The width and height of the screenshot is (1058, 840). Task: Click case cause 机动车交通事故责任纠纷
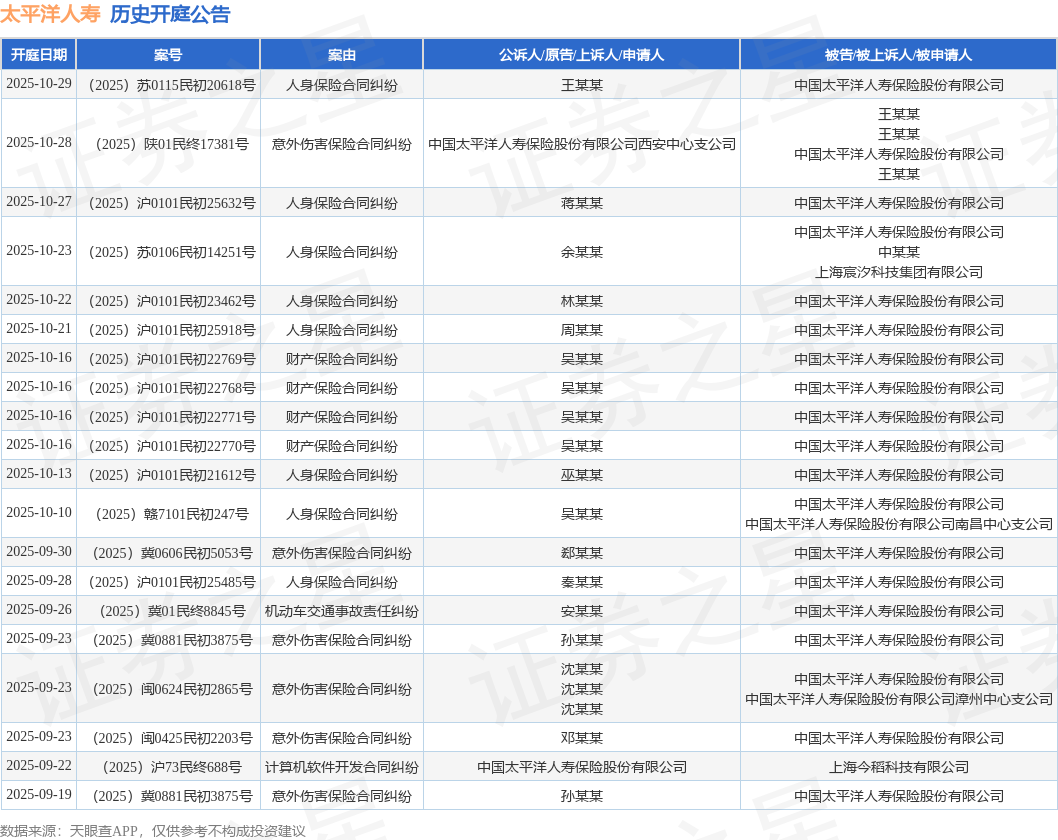341,611
